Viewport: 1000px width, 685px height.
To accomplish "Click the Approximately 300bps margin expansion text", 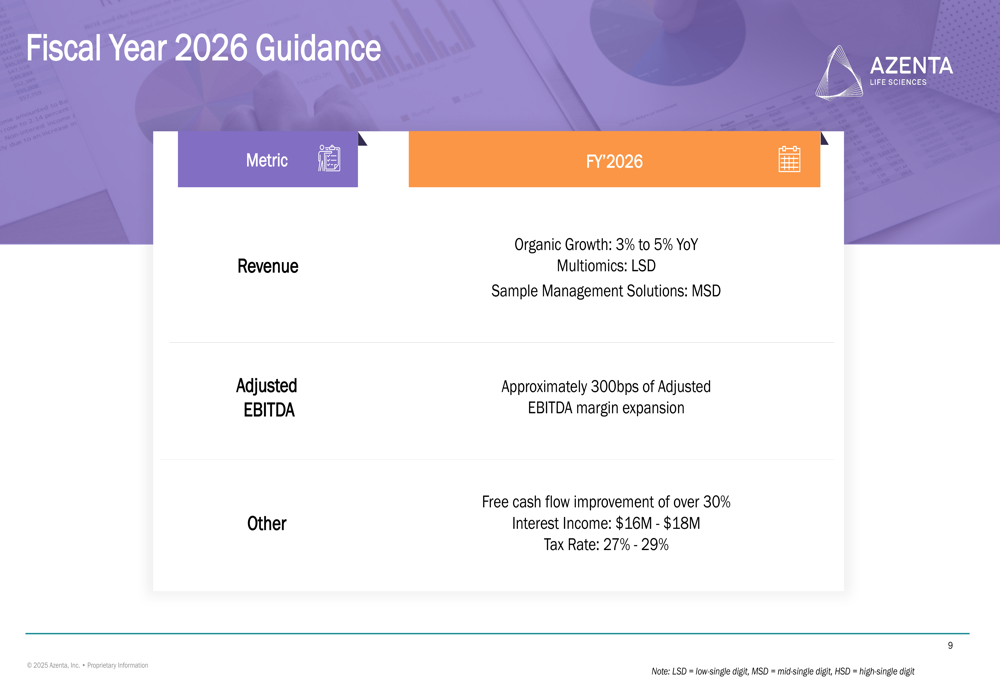I will pyautogui.click(x=605, y=397).
